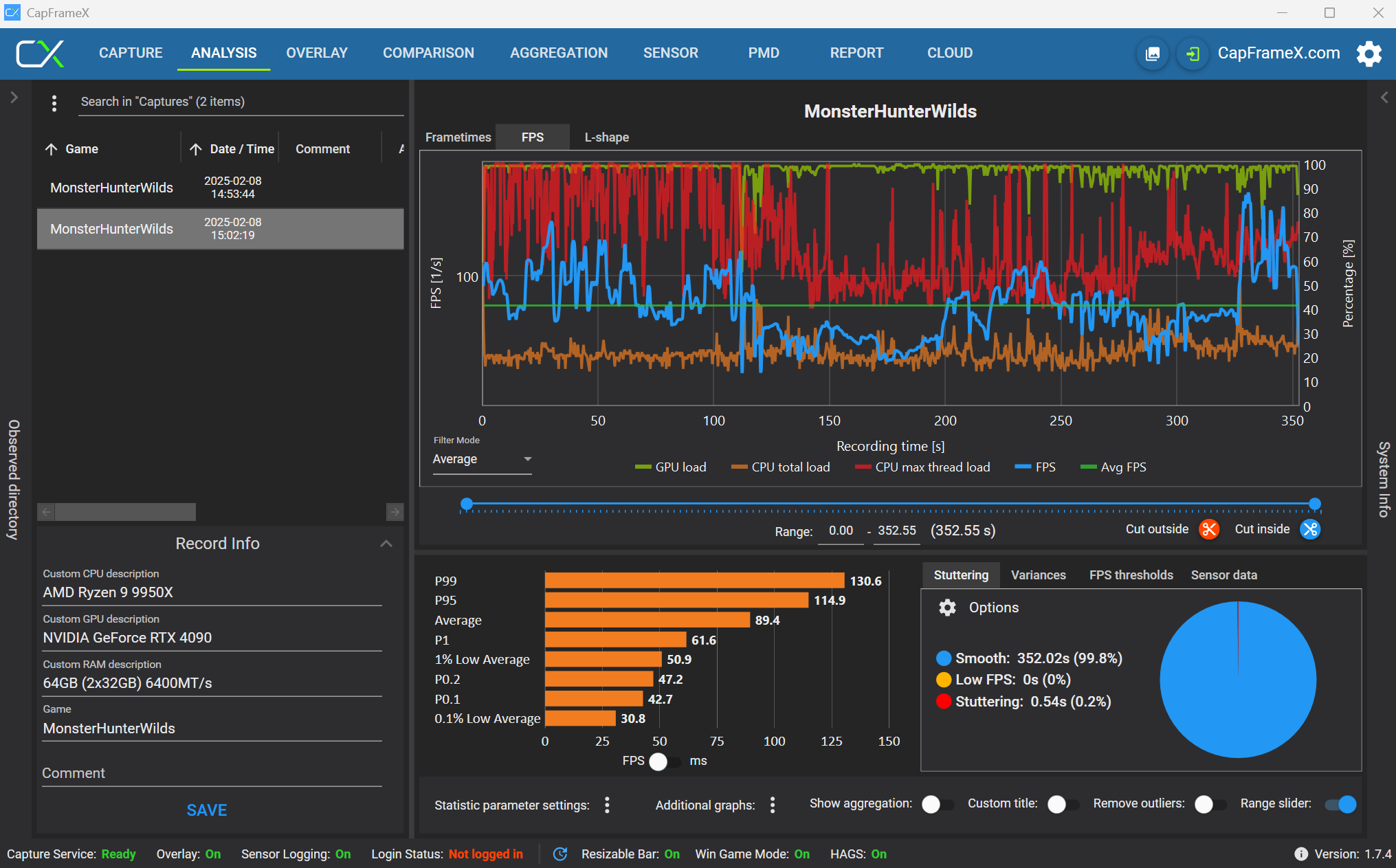Click the Cut inside scissors icon
Image resolution: width=1396 pixels, height=868 pixels.
point(1310,529)
